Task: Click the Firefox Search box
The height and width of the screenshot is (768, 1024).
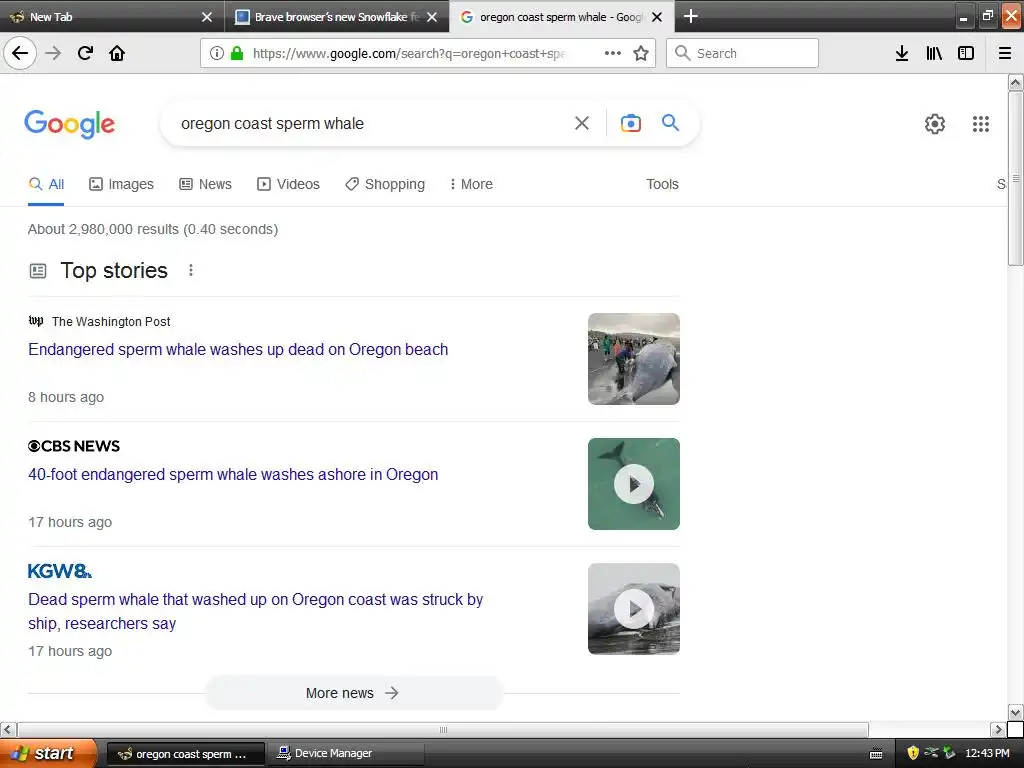Action: 742,53
